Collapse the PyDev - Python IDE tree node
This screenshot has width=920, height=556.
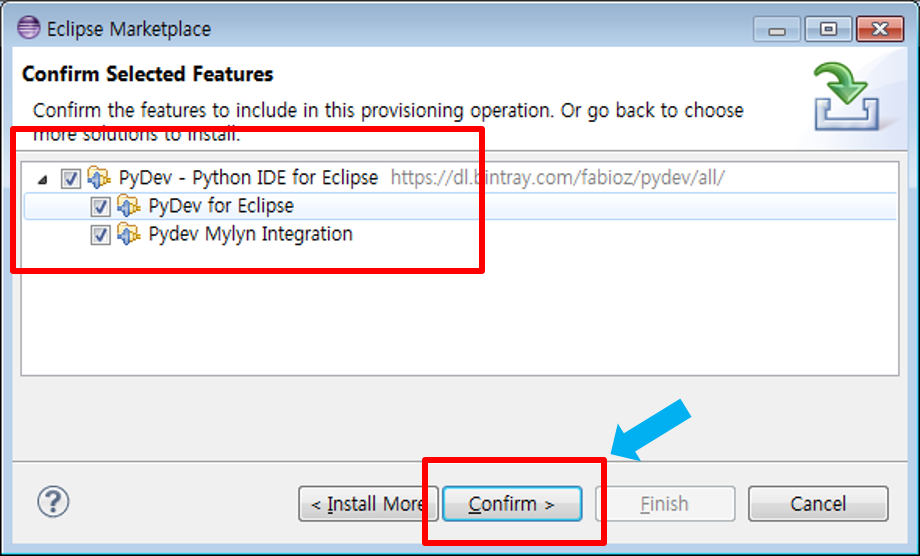coord(42,179)
